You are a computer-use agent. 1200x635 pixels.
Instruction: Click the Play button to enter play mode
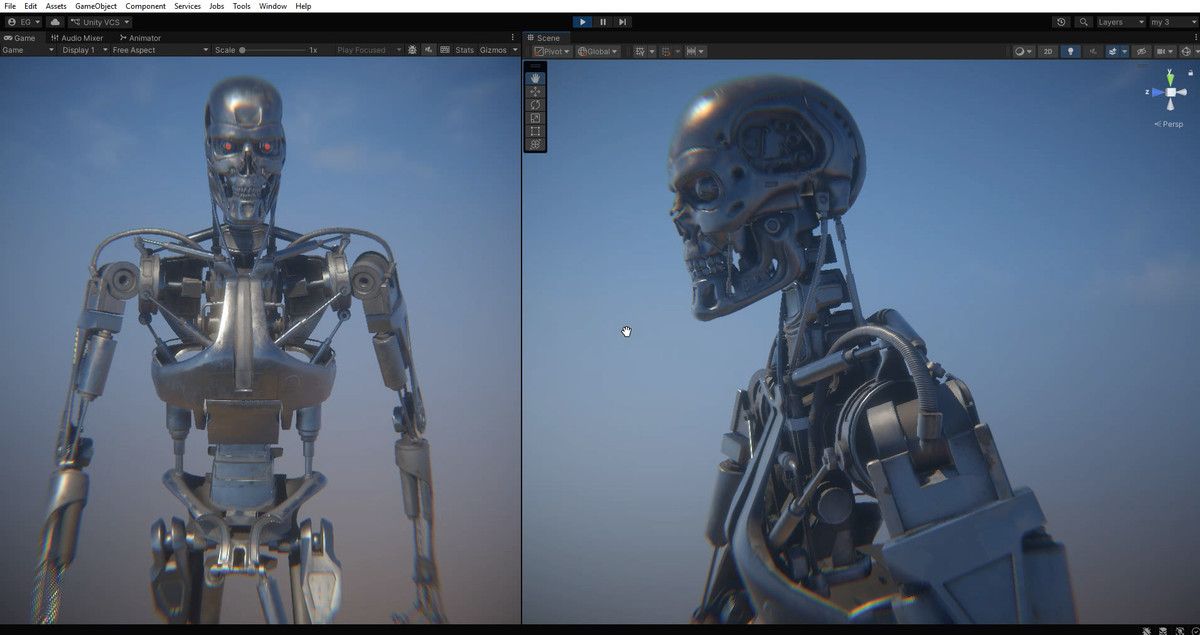point(583,22)
